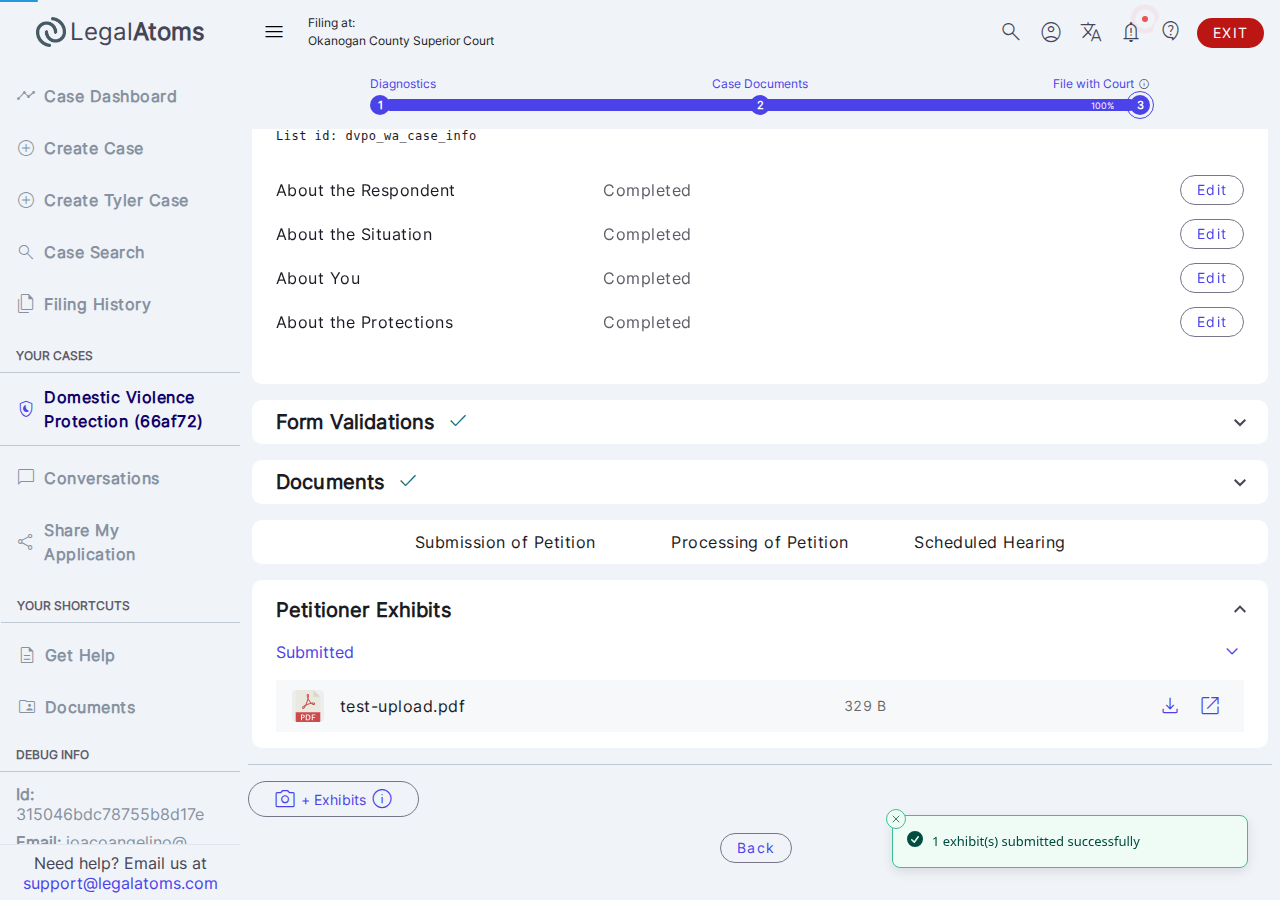Click the Petitioner Exhibits heading

click(x=364, y=610)
